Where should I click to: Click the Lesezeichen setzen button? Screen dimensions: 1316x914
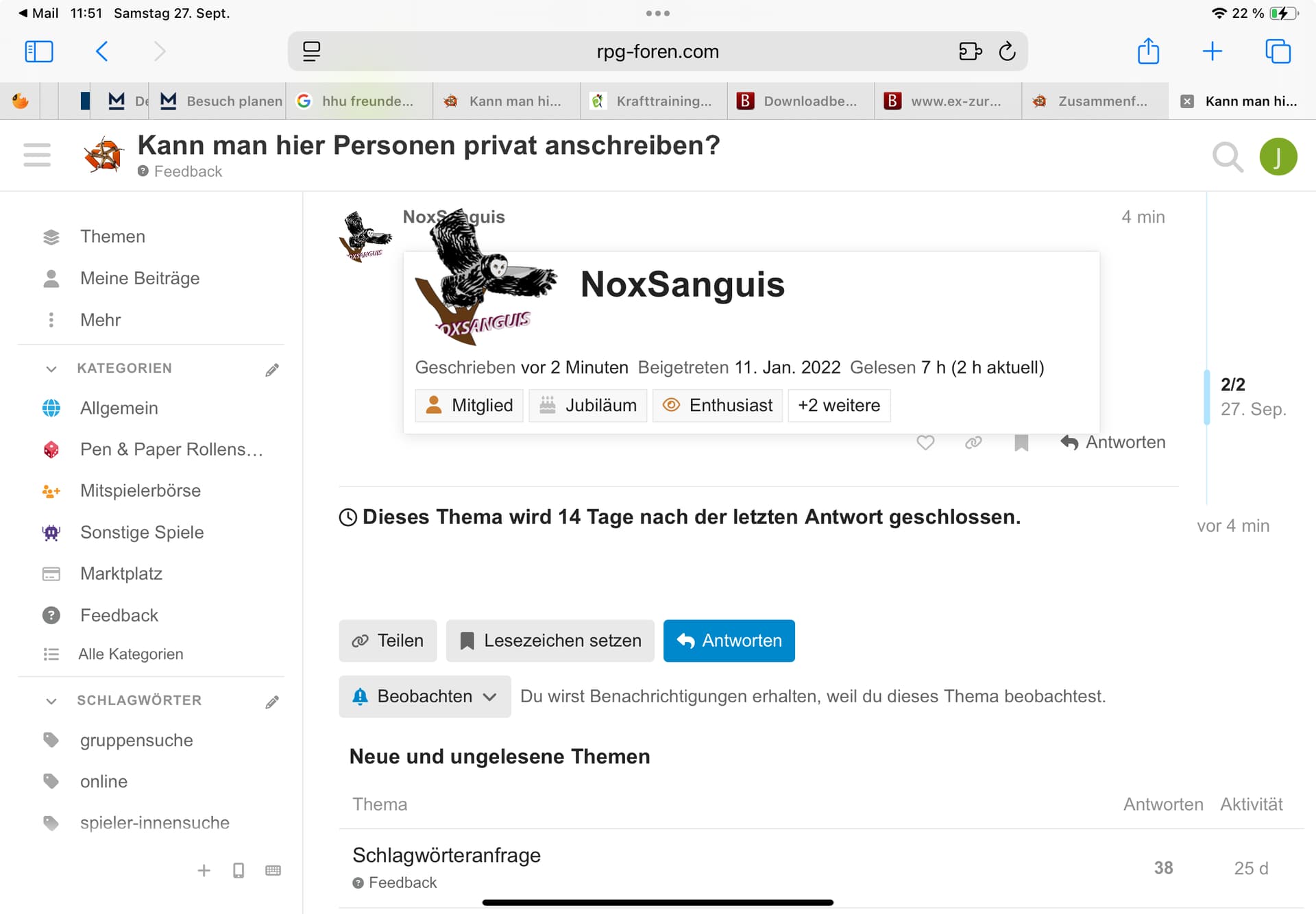coord(550,641)
